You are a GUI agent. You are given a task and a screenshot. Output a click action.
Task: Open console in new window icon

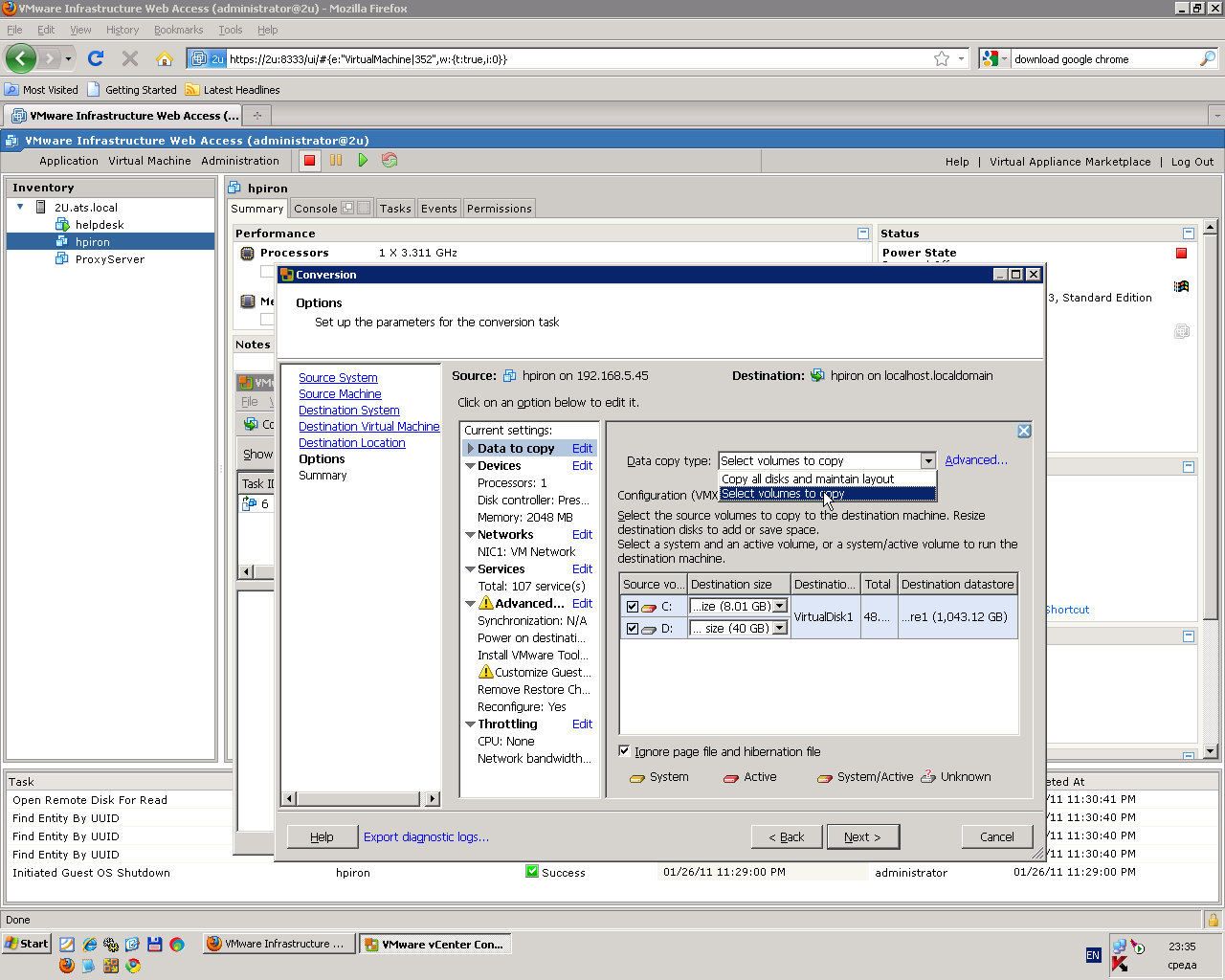coord(347,208)
